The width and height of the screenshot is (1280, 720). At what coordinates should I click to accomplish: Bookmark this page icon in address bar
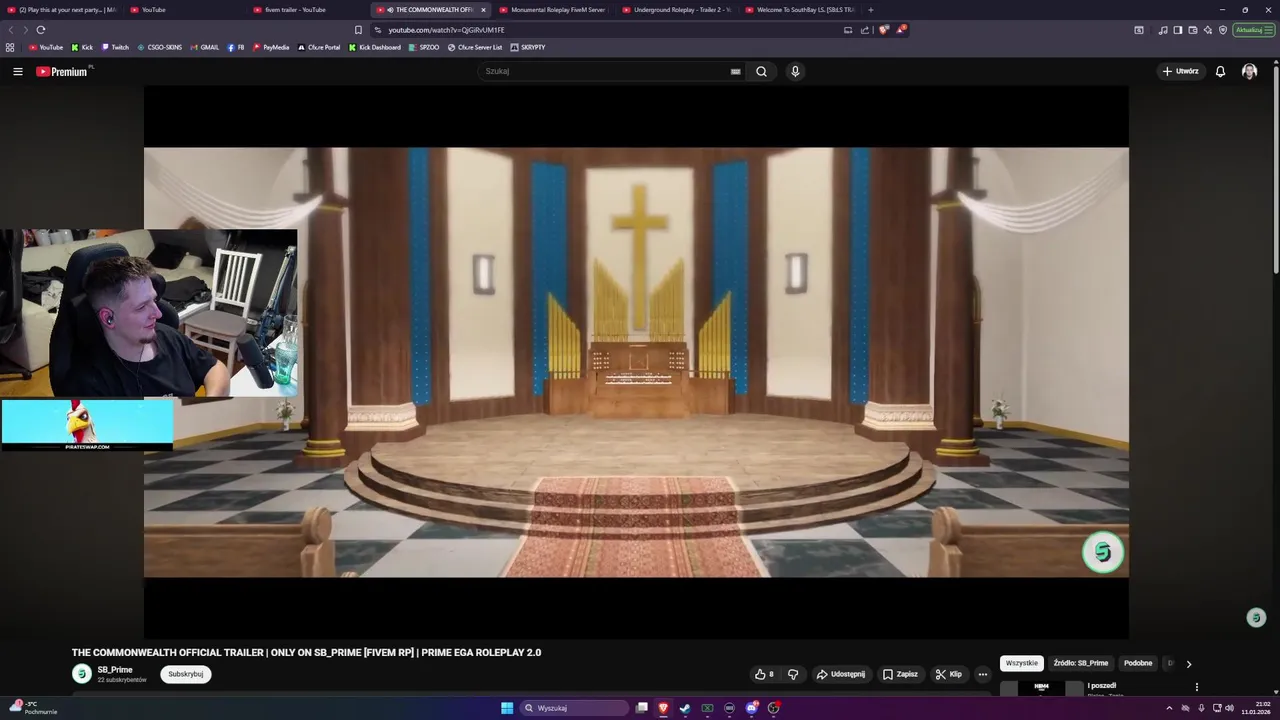pyautogui.click(x=358, y=30)
